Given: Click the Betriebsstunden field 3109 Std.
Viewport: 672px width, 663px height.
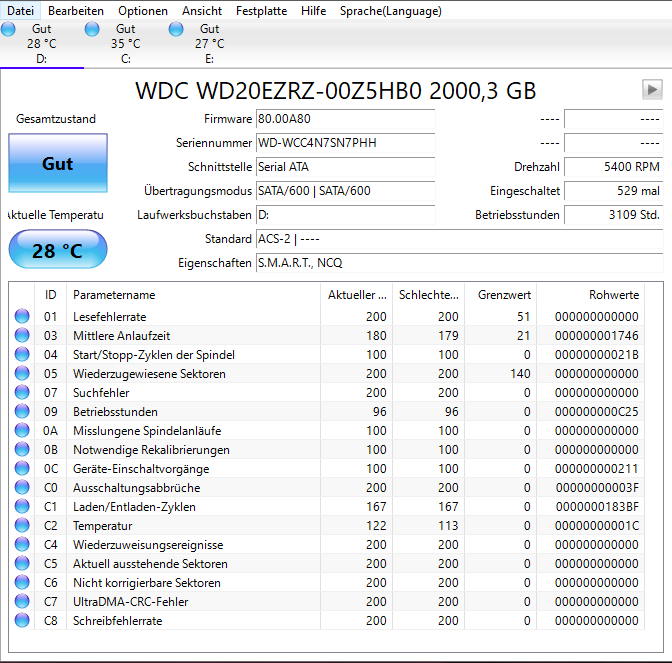Looking at the screenshot, I should (614, 215).
